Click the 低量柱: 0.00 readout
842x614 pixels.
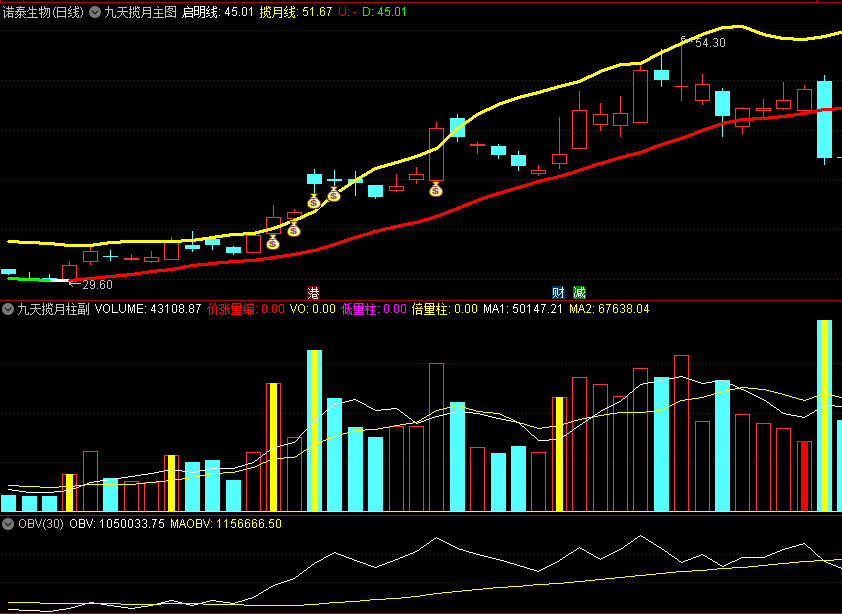[x=374, y=309]
